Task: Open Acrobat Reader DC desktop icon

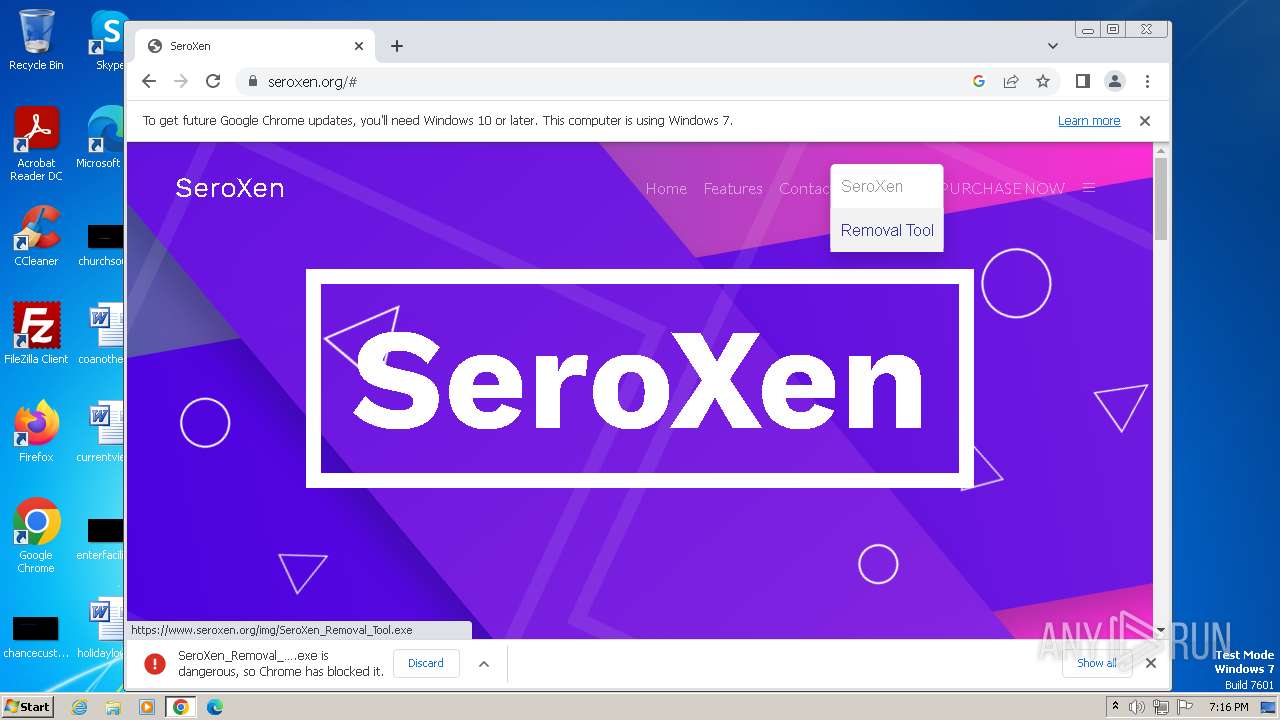Action: tap(36, 144)
